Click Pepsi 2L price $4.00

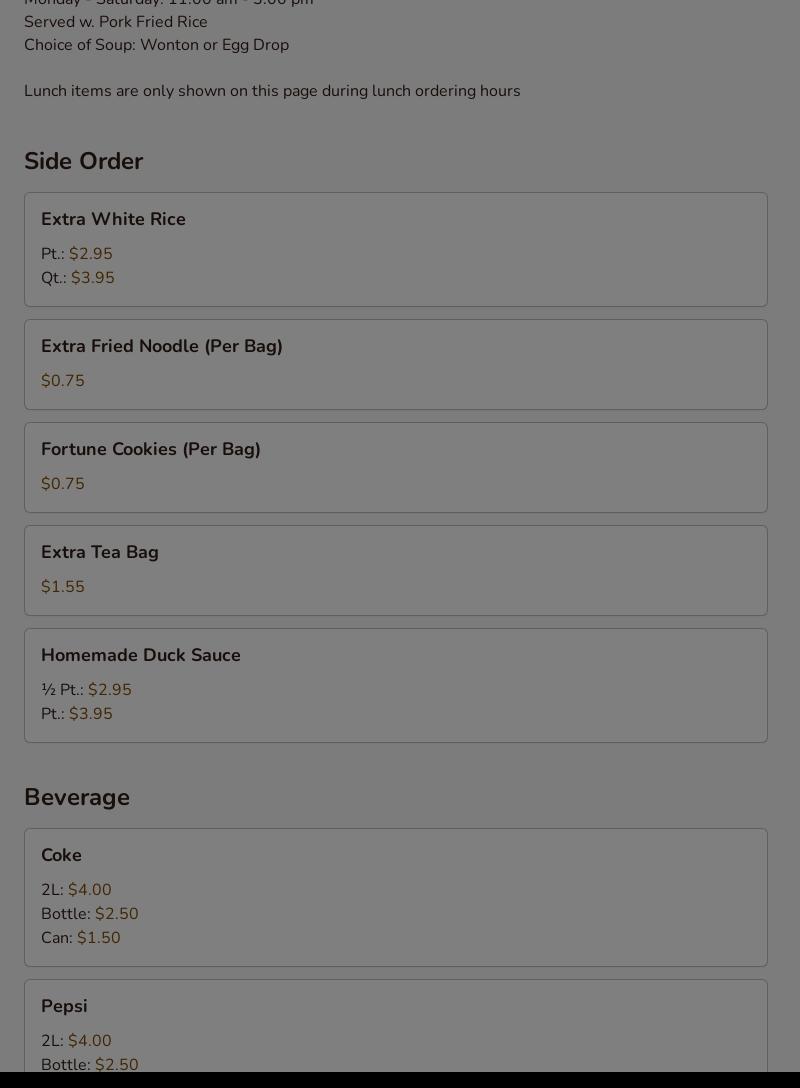90,1041
